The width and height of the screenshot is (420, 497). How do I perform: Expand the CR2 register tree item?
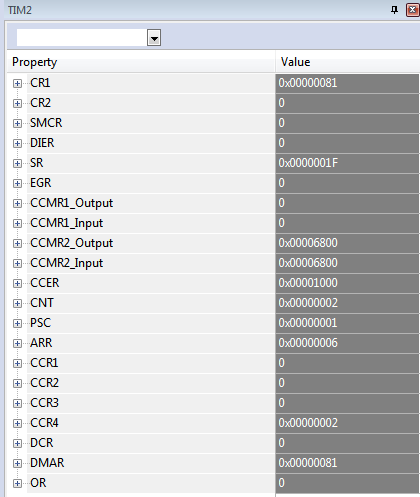click(17, 103)
